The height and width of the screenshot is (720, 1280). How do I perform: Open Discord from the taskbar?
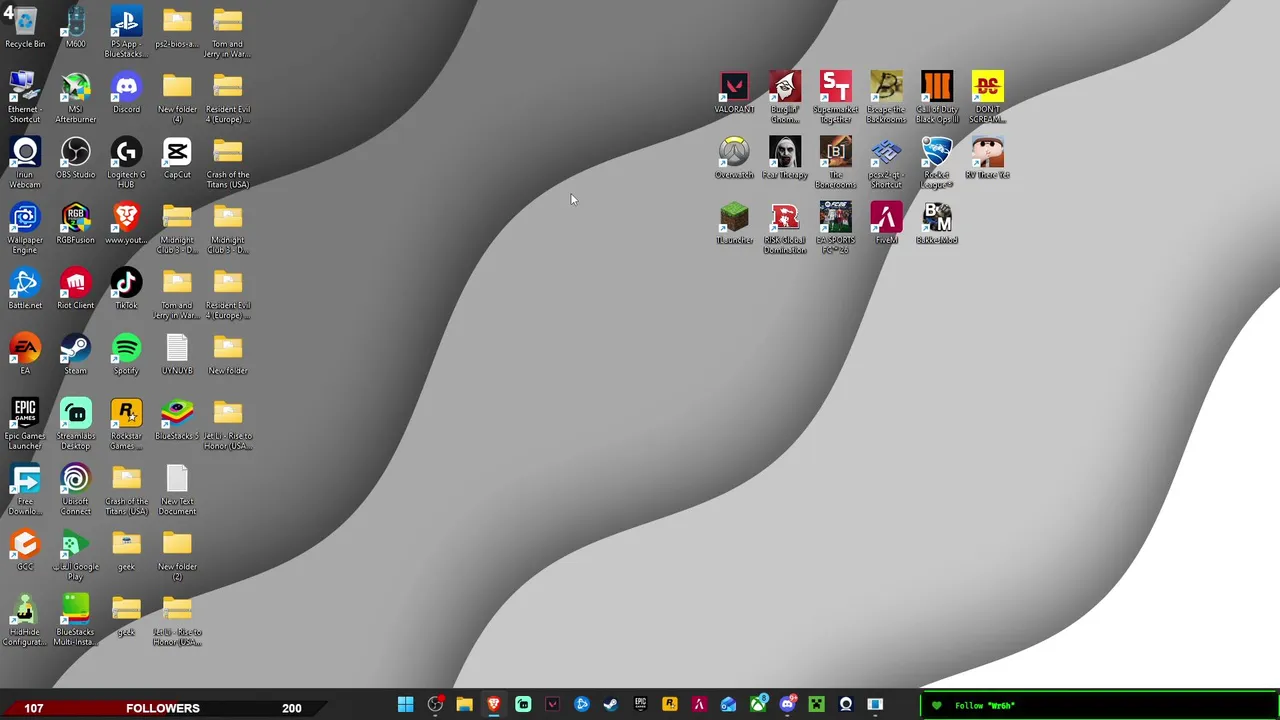click(x=787, y=705)
